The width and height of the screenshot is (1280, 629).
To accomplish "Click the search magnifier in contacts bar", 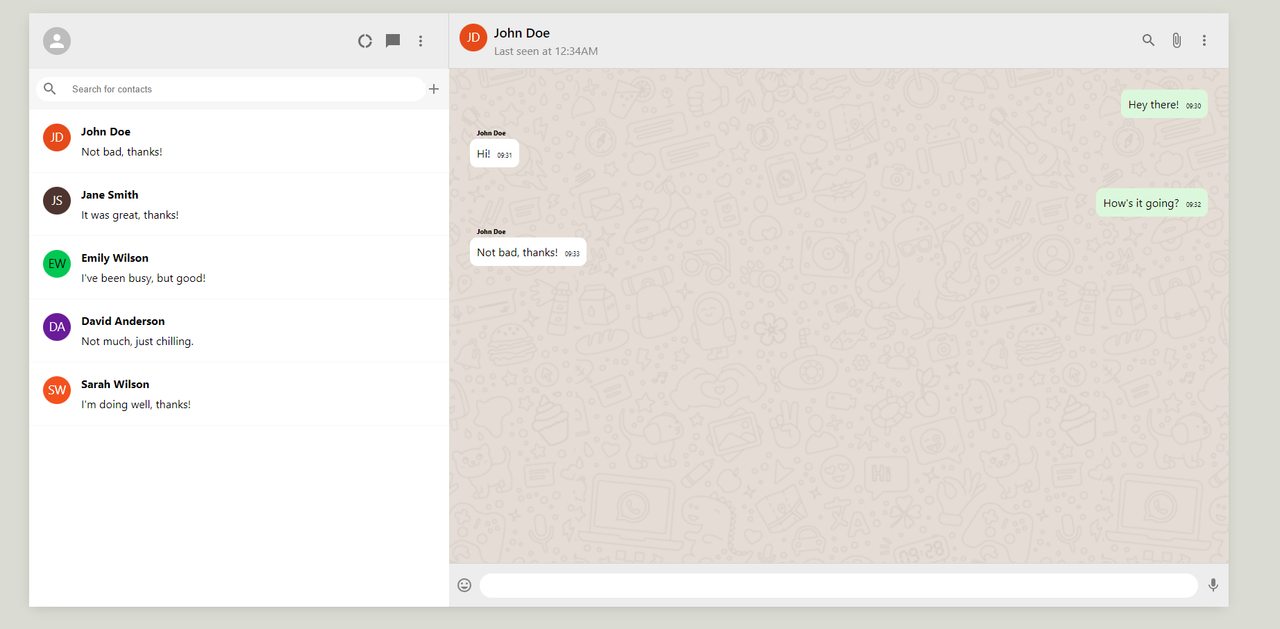I will pos(50,89).
